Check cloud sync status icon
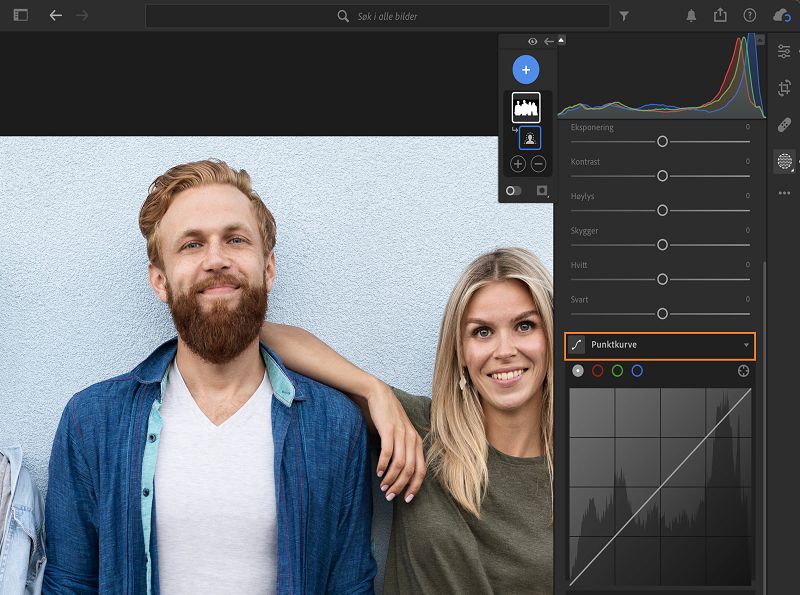Viewport: 800px width, 595px height. click(x=782, y=15)
